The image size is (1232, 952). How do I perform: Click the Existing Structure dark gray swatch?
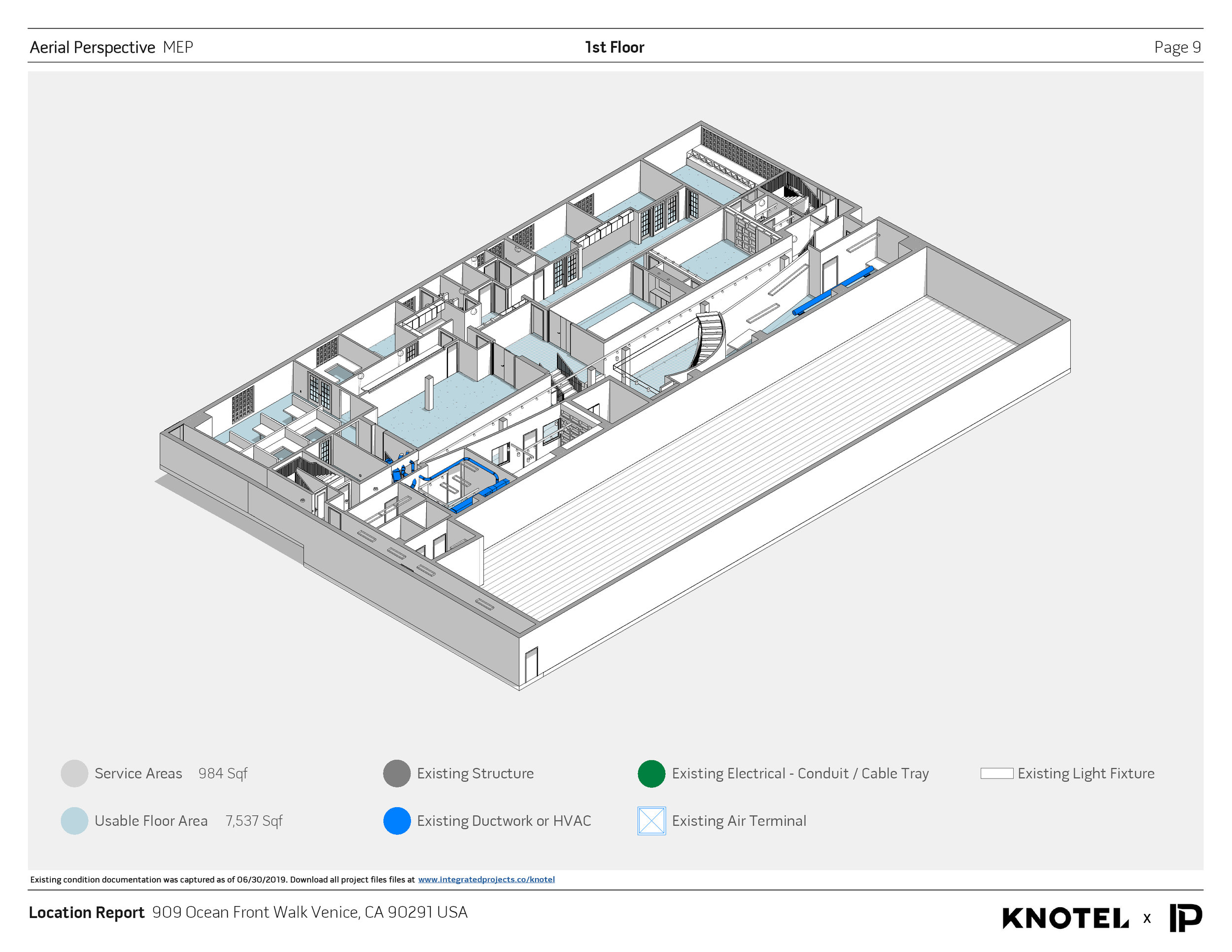[397, 773]
